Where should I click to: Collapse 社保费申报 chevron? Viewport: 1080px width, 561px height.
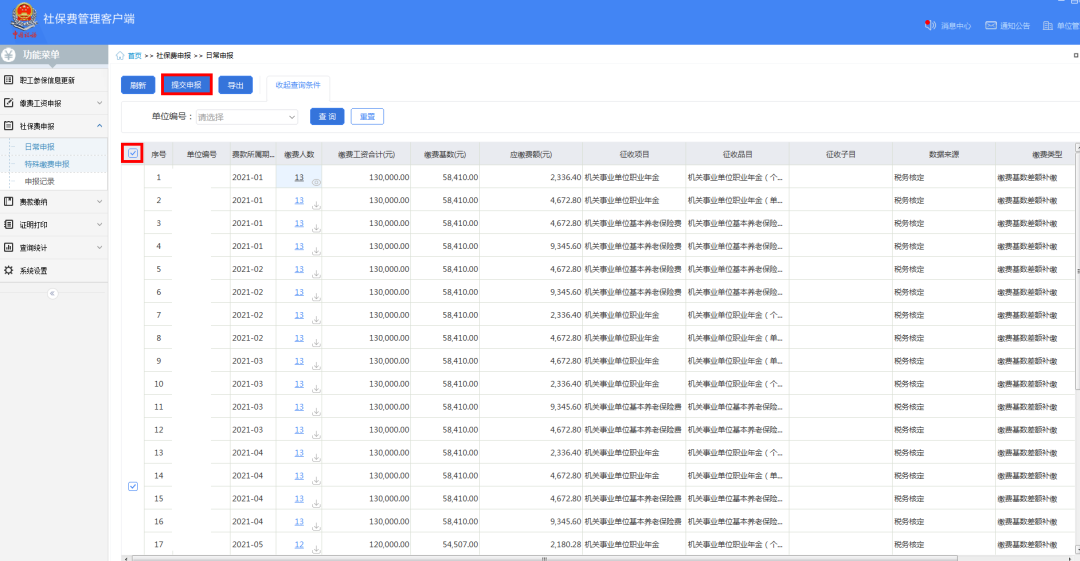(x=99, y=125)
